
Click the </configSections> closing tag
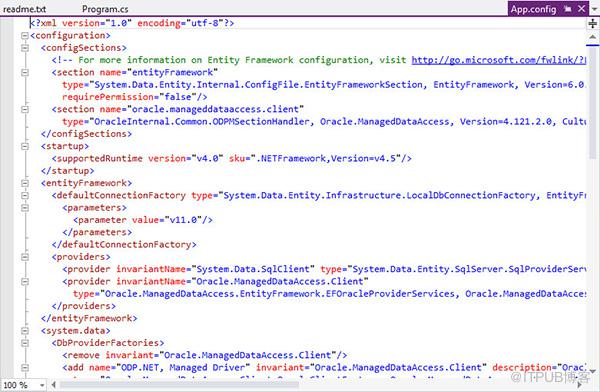(86, 134)
